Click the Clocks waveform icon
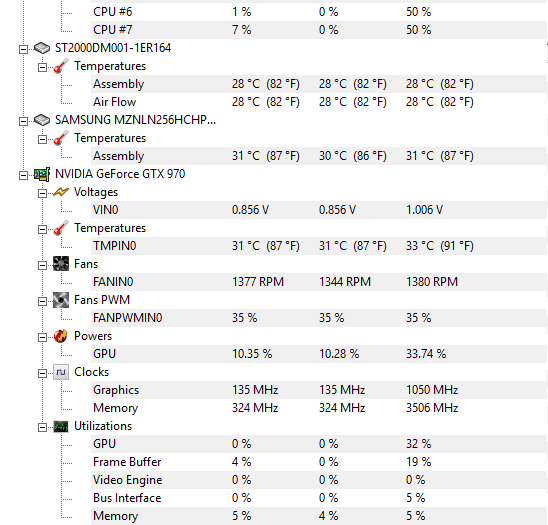548x525 pixels. pyautogui.click(x=61, y=372)
